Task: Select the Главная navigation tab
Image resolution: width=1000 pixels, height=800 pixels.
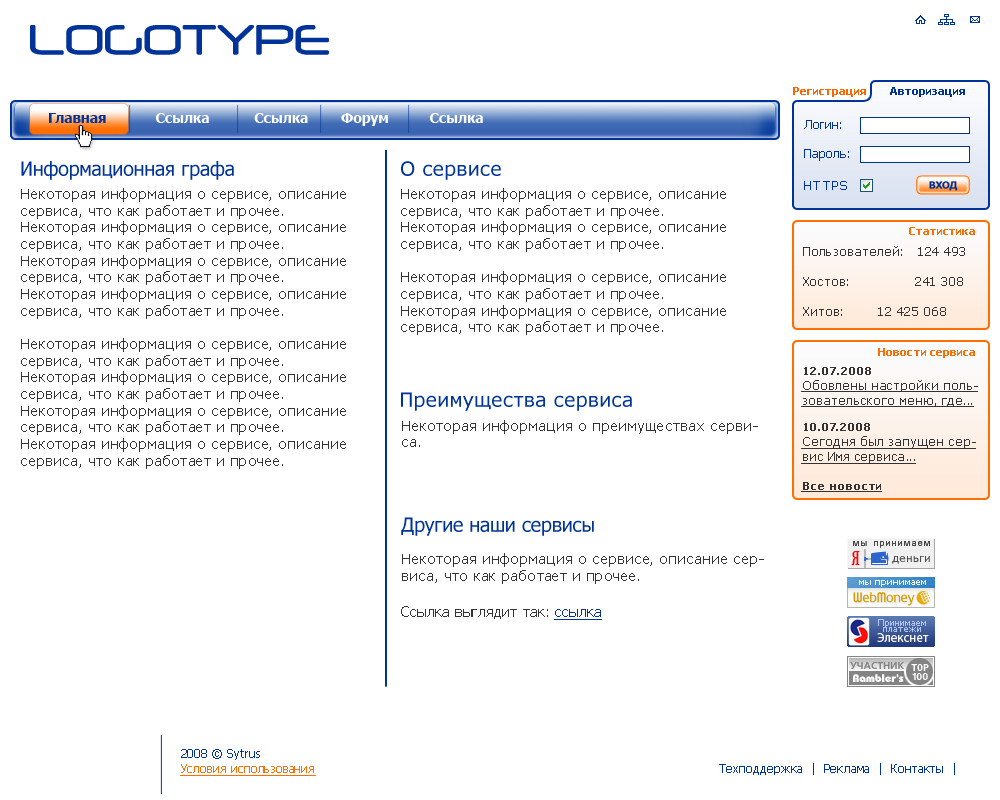Action: pos(78,119)
